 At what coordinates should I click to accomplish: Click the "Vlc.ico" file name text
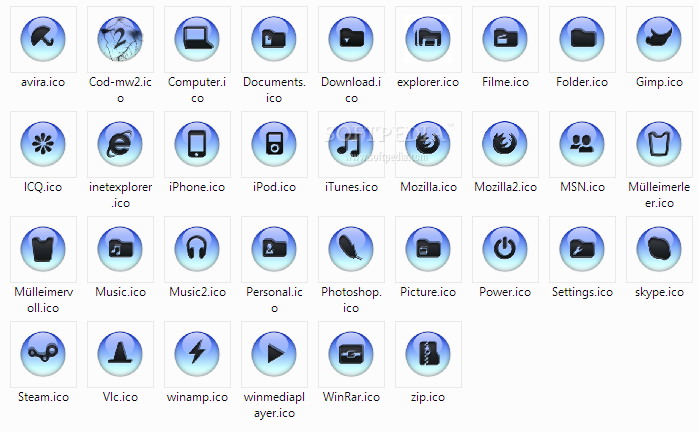click(x=120, y=397)
